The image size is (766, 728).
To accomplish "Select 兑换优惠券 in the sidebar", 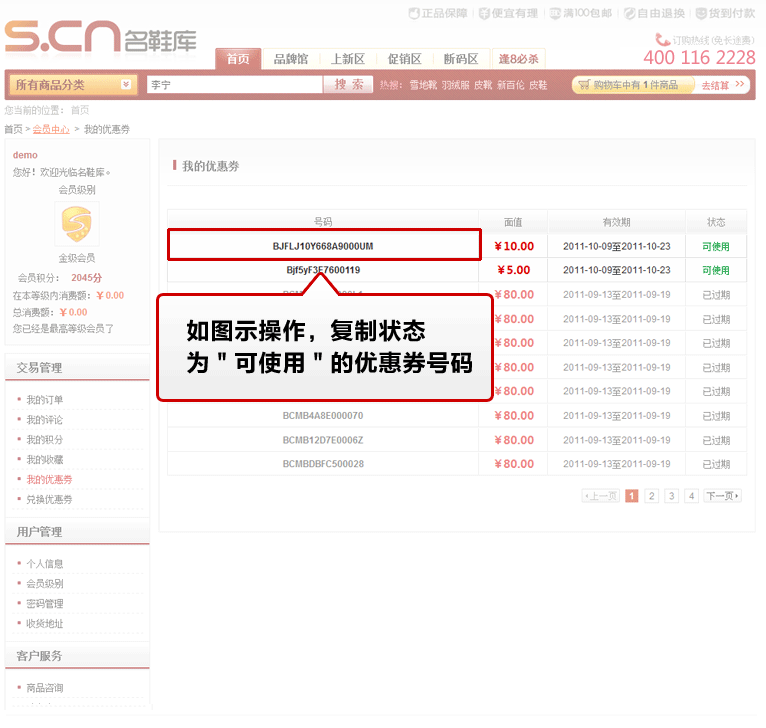I will 49,499.
